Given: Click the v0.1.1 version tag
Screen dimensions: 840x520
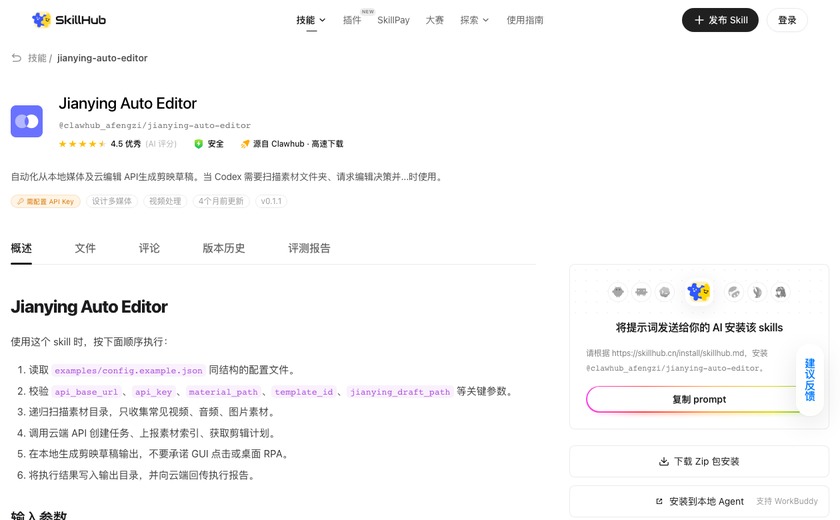Looking at the screenshot, I should point(271,201).
